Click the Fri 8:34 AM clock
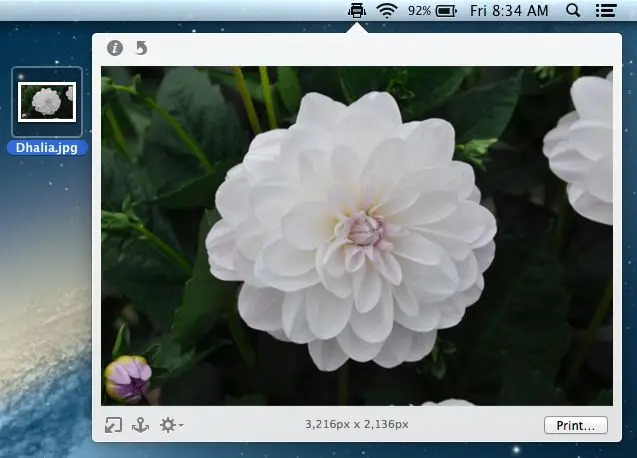The width and height of the screenshot is (637, 458). tap(509, 11)
